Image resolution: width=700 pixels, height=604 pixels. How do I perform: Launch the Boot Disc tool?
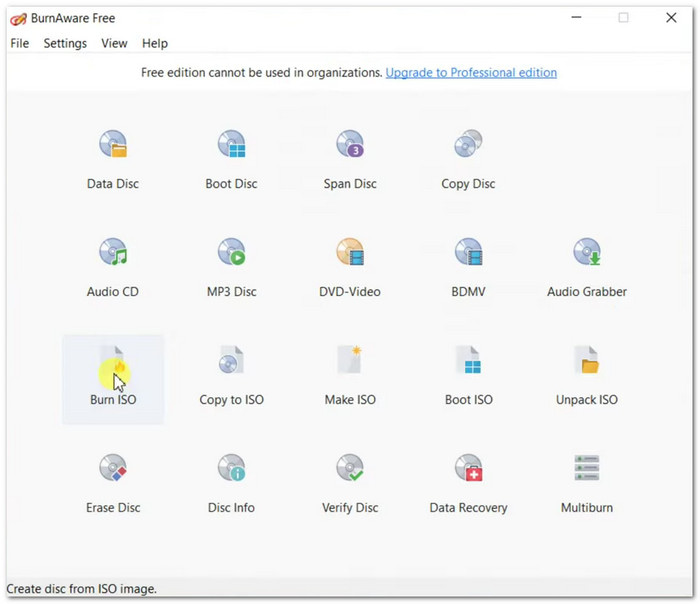(x=232, y=147)
